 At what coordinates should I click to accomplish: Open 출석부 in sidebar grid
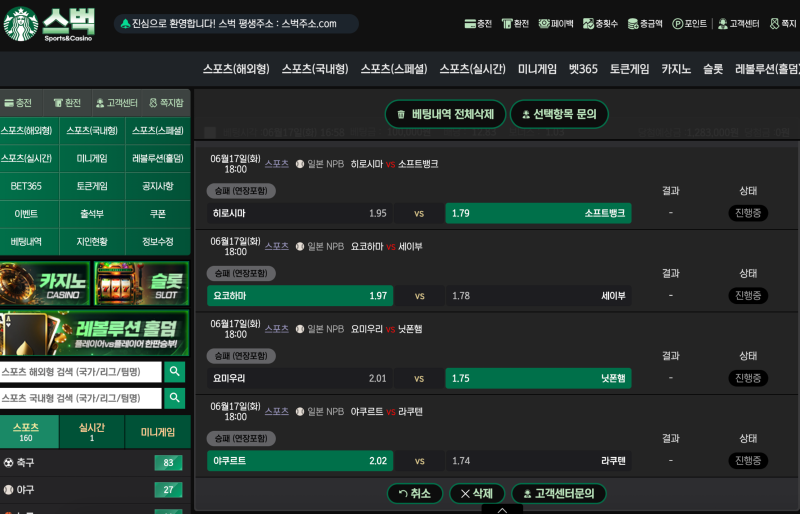[x=92, y=214]
